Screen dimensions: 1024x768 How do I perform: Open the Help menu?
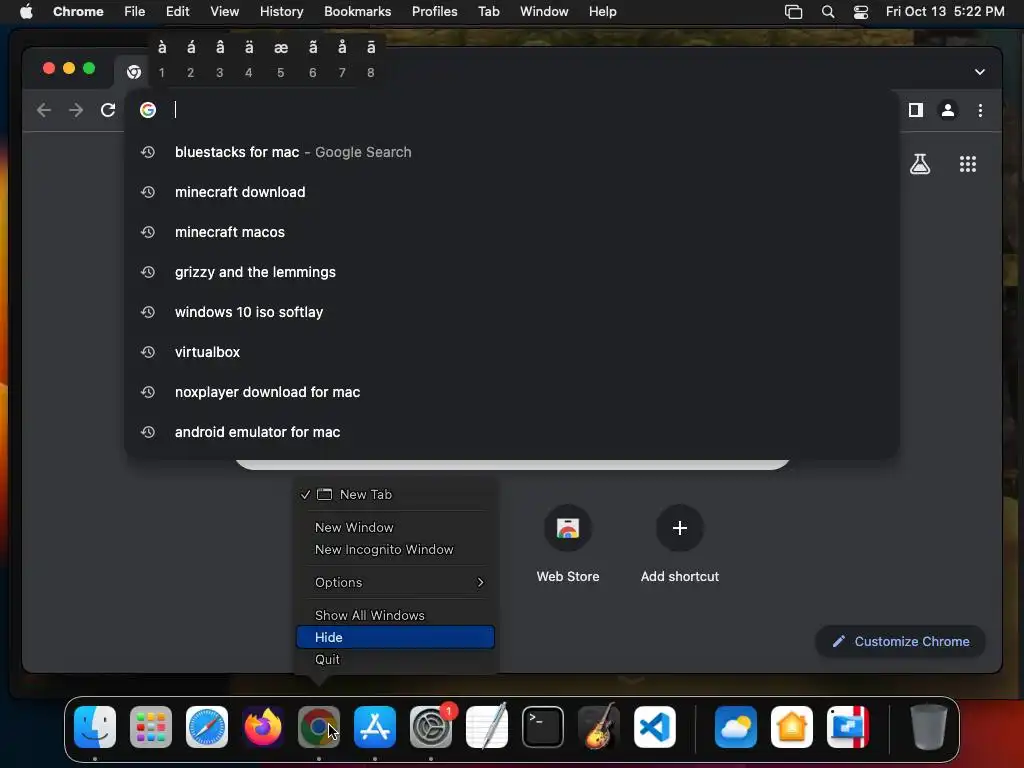(602, 12)
